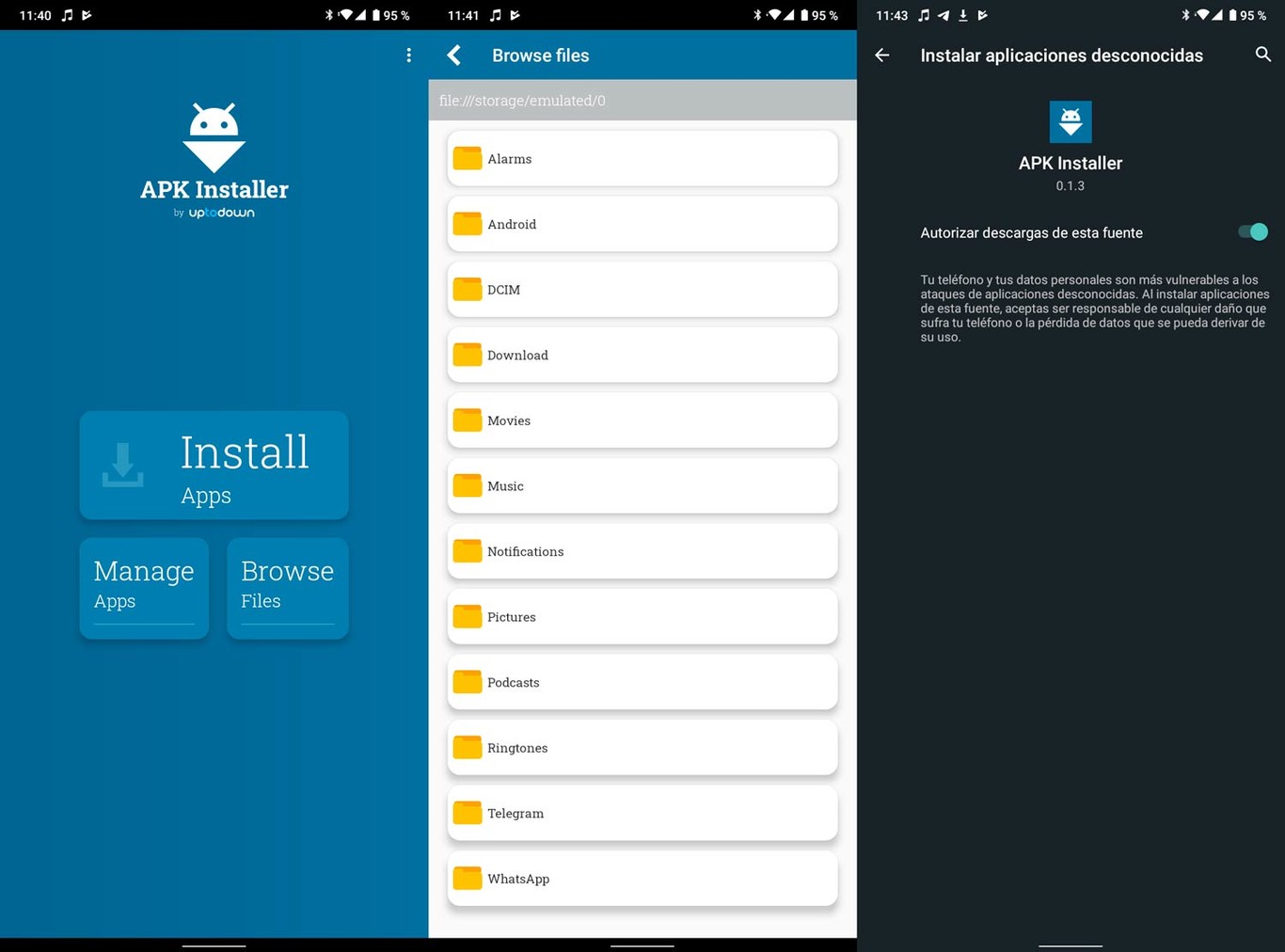
Task: Open the overflow menu on APK Installer home
Action: 408,55
